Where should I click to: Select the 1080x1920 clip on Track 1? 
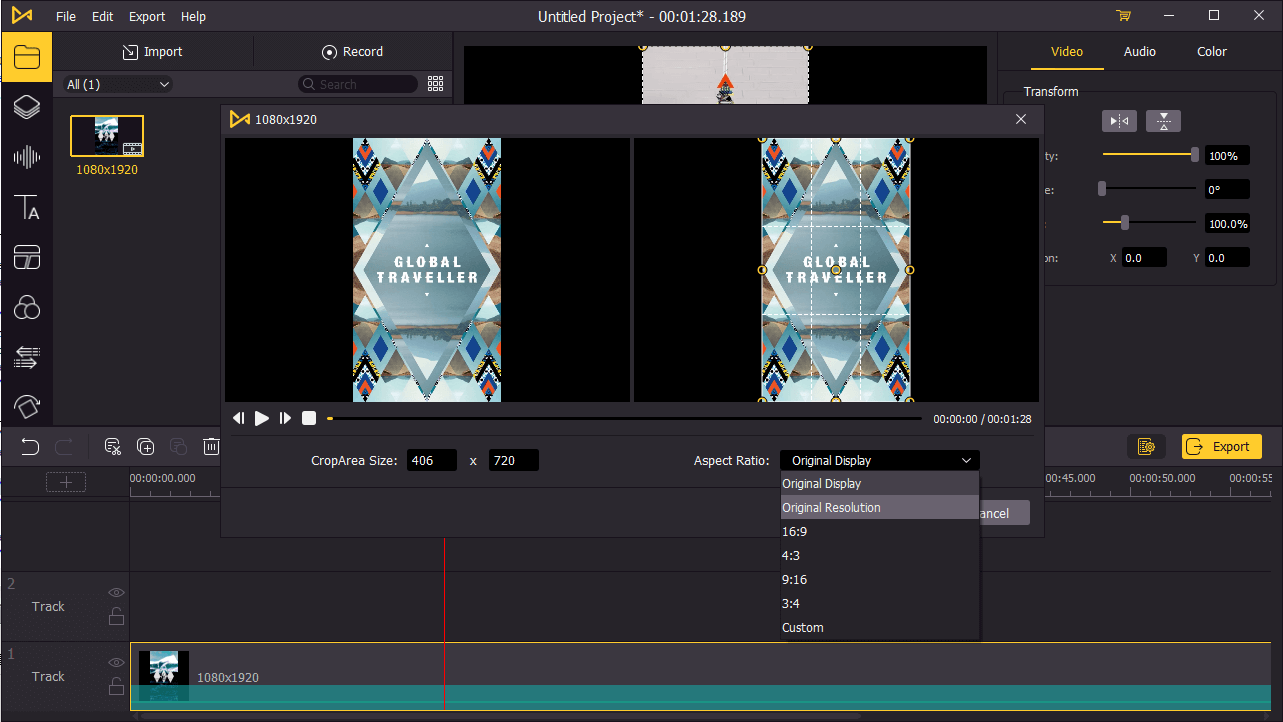click(700, 676)
